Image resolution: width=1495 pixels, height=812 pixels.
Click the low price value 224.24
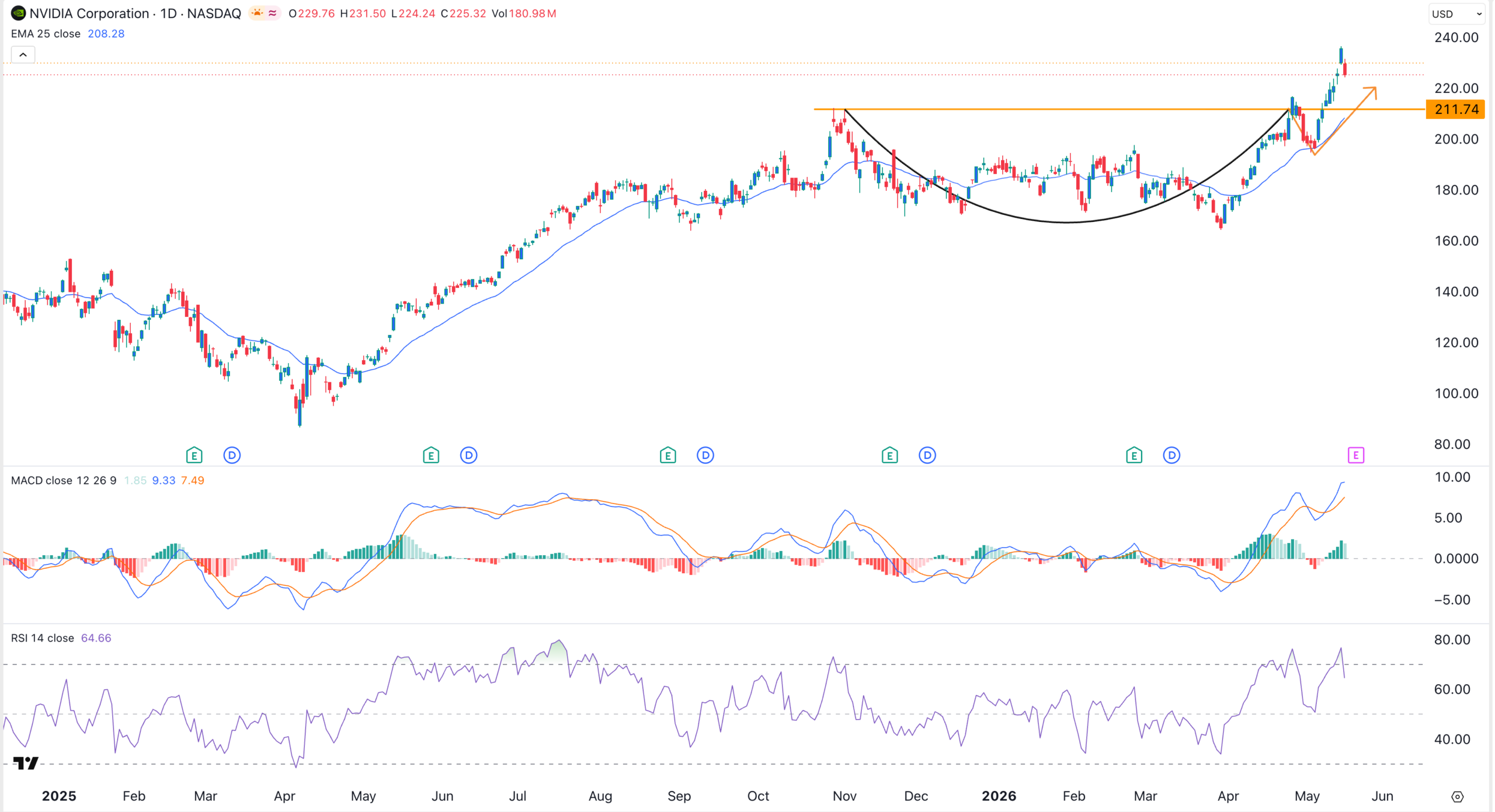click(x=416, y=13)
